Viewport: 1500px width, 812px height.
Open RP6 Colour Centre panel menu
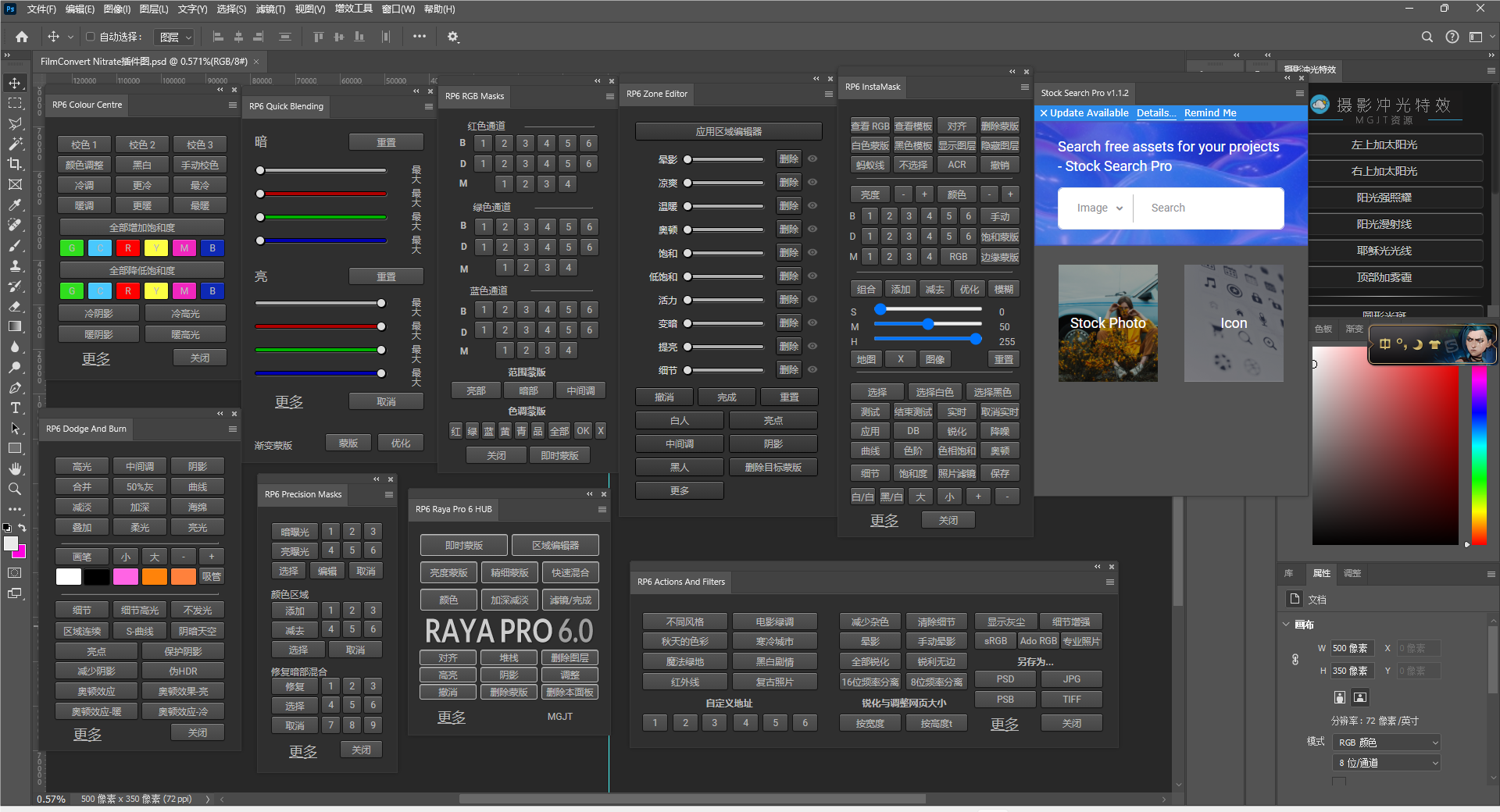[x=233, y=105]
